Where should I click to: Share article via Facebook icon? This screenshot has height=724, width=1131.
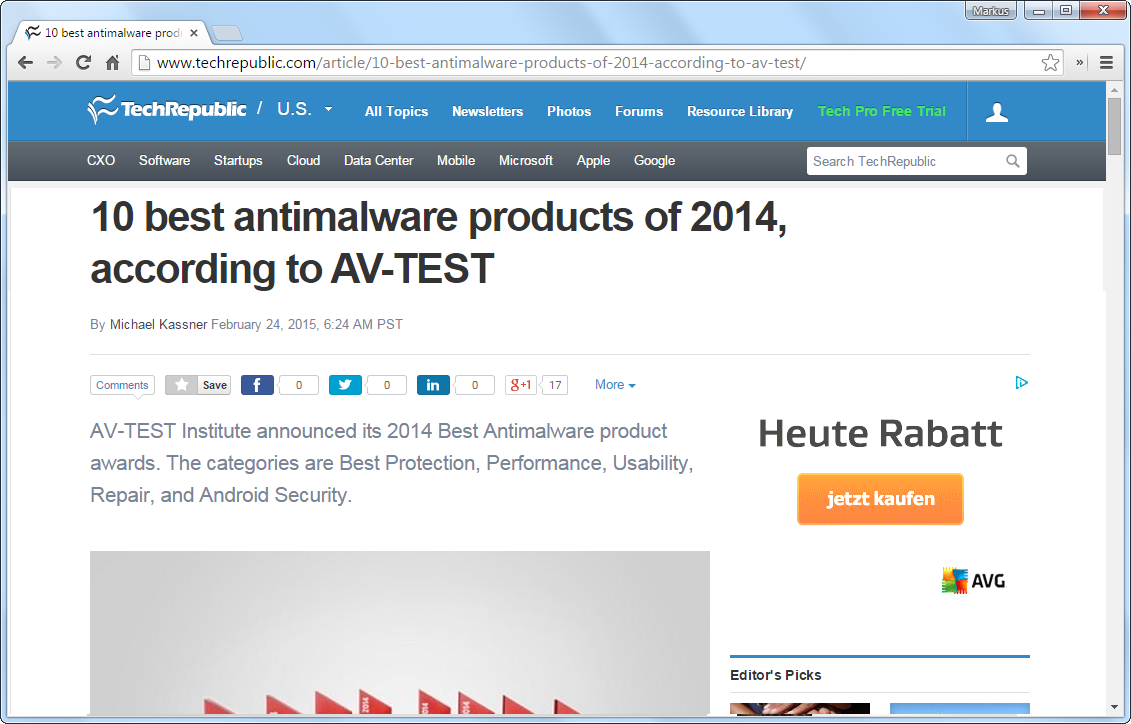(257, 385)
